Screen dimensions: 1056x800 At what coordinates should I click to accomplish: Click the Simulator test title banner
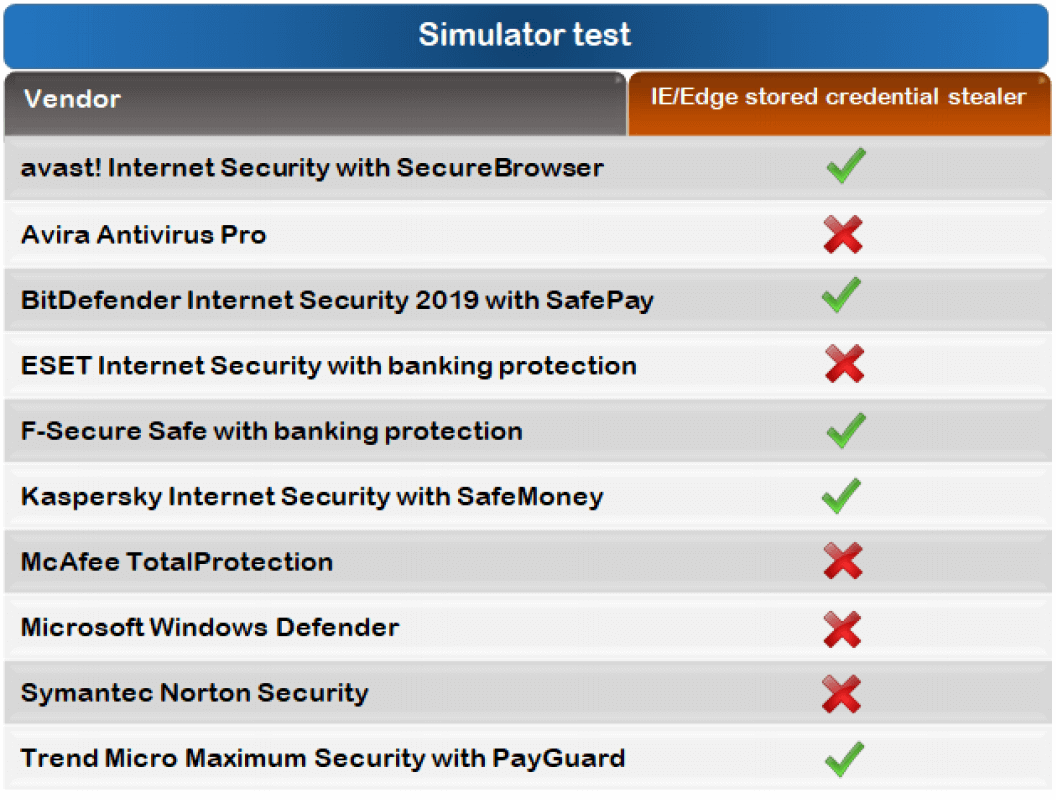[x=526, y=35]
